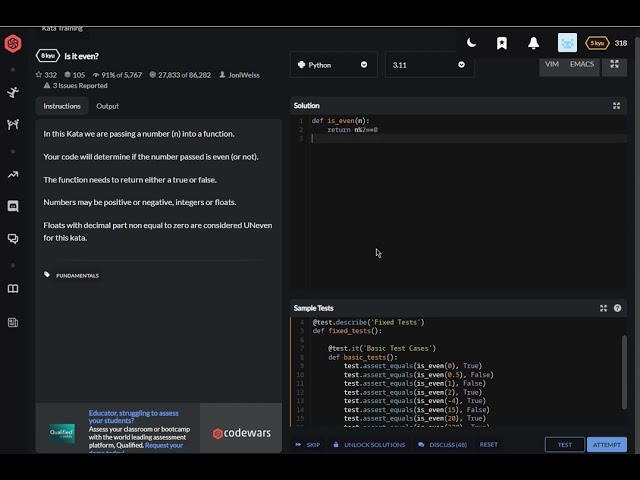Viewport: 640px width, 480px height.
Task: Open the user profile avatar
Action: pyautogui.click(x=567, y=43)
